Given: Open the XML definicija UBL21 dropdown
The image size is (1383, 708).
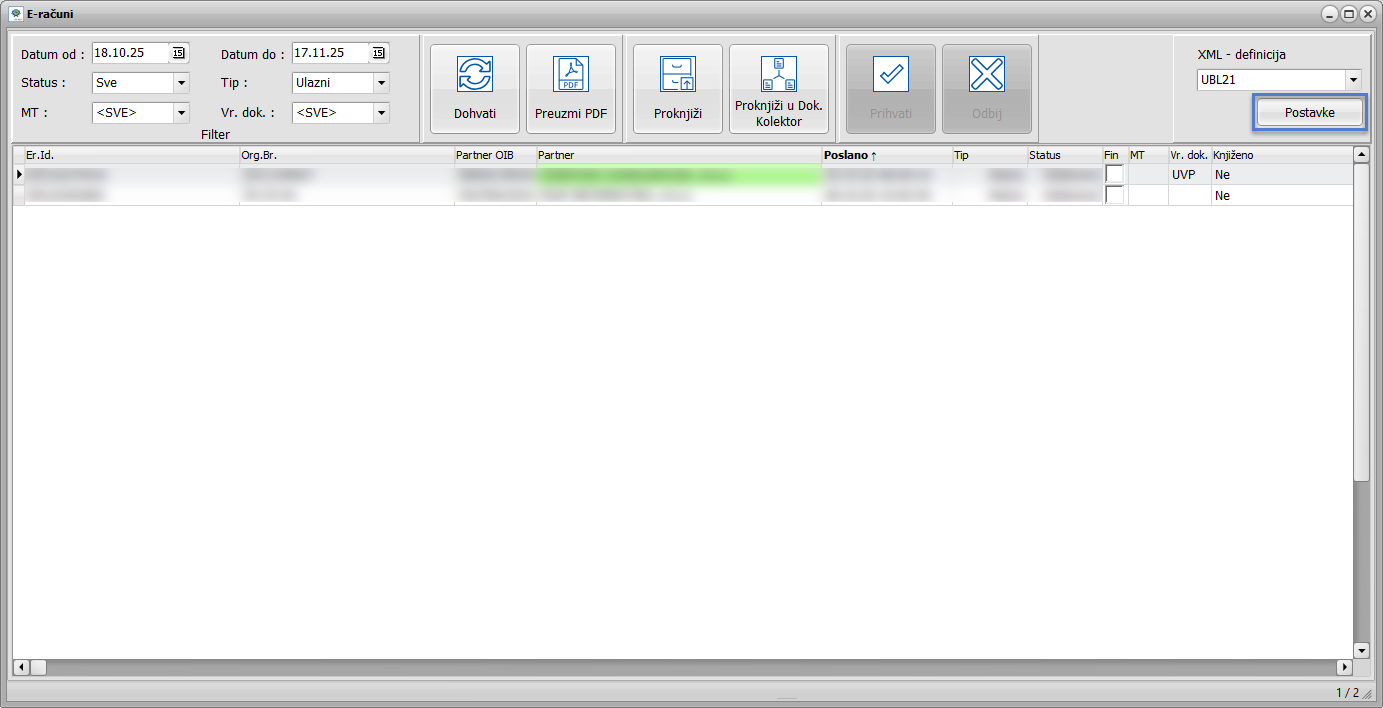Looking at the screenshot, I should tap(1353, 80).
